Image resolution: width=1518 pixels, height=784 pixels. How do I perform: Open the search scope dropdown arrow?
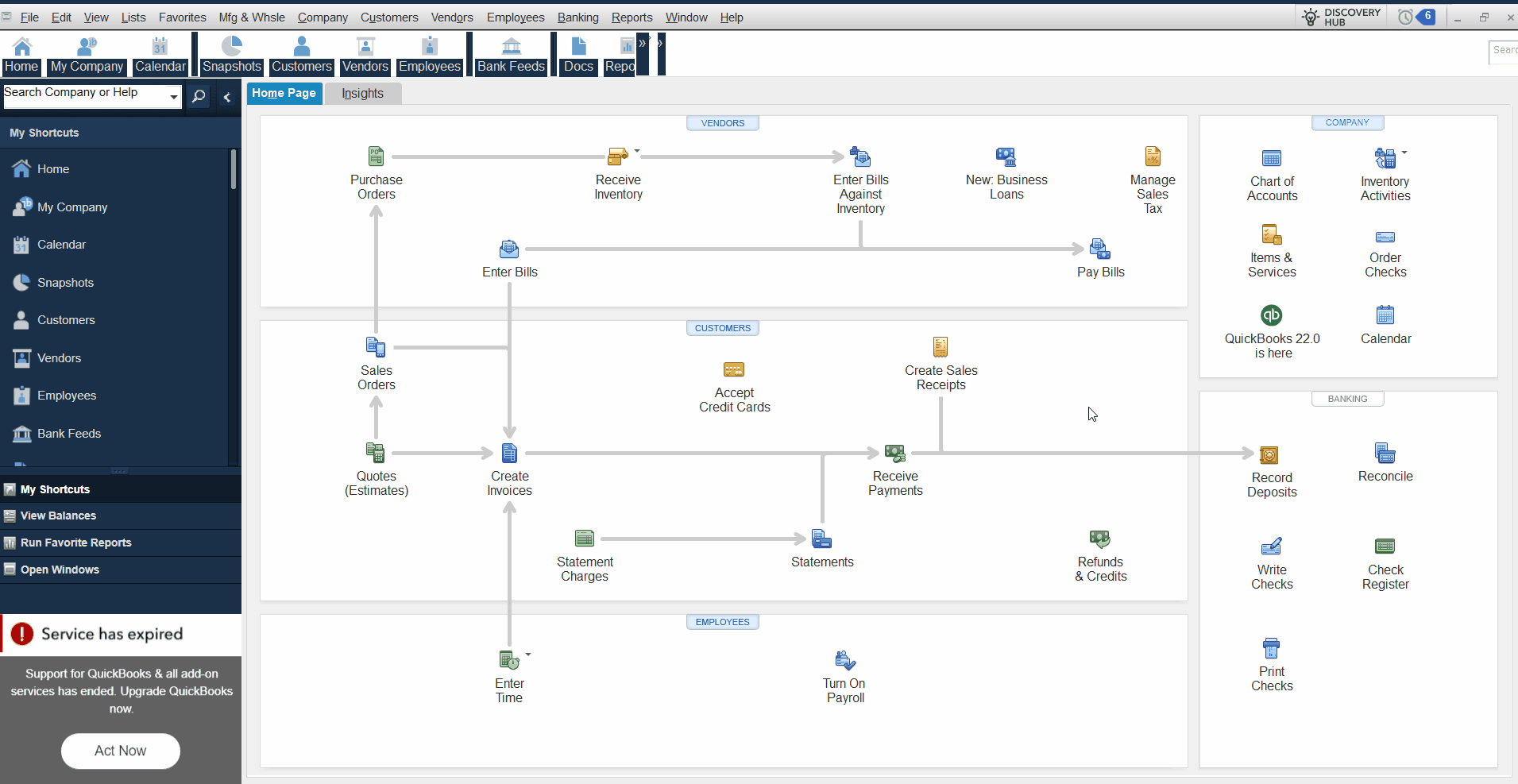173,97
